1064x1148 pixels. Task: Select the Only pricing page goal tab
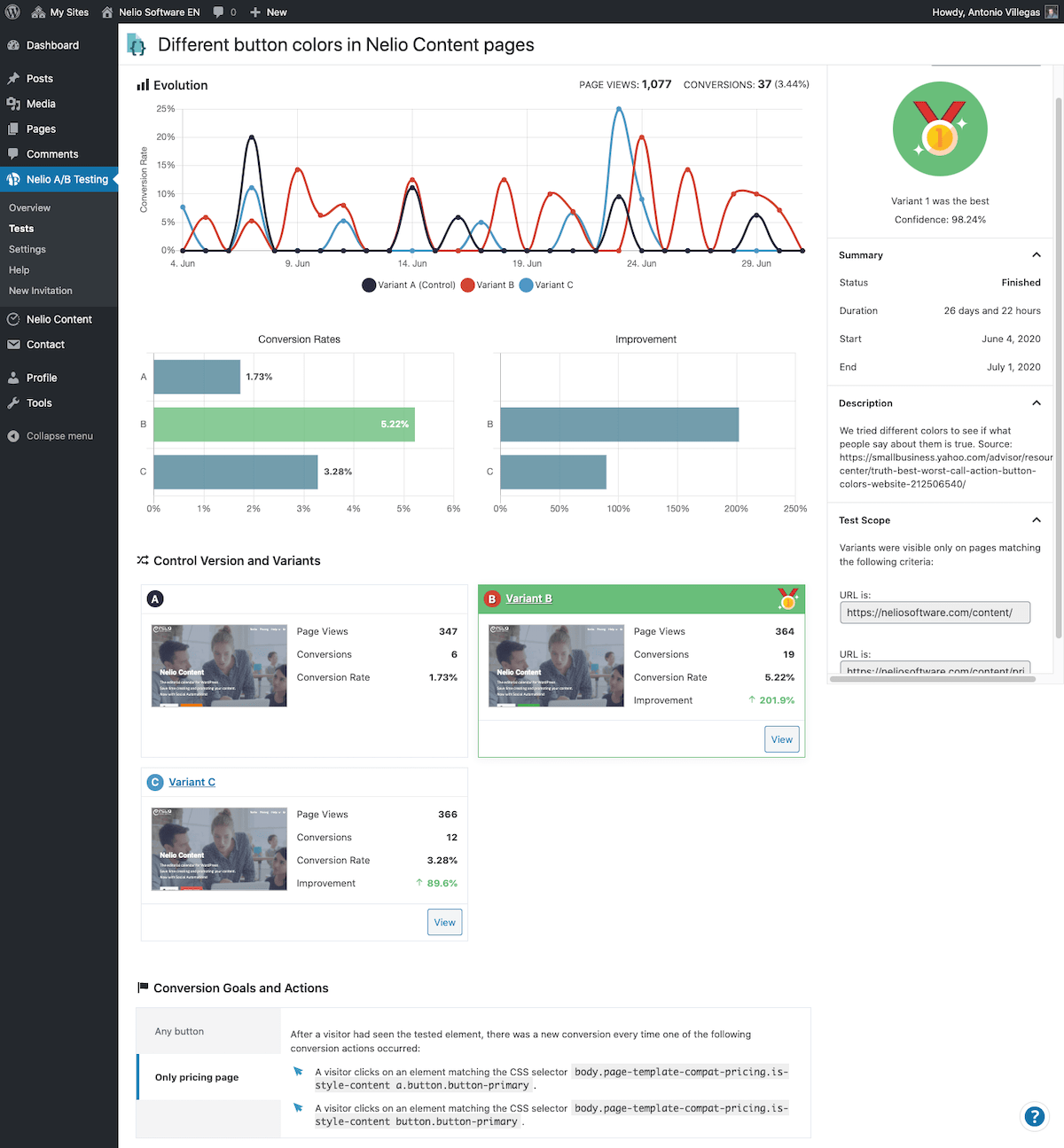point(208,1077)
